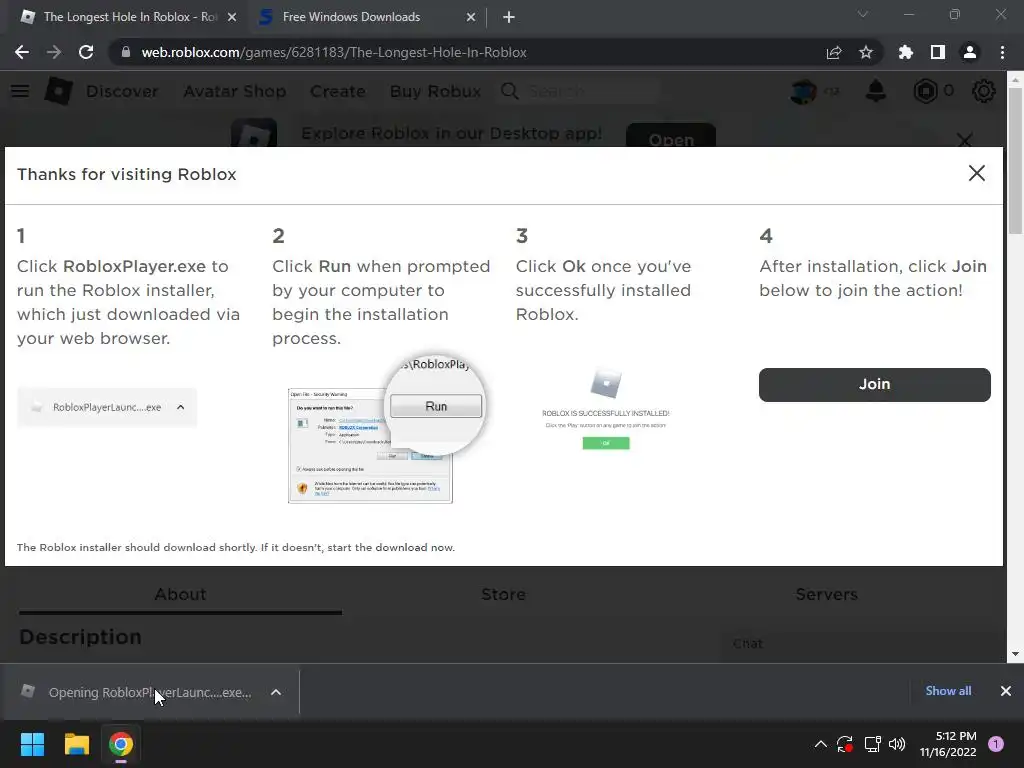Open the clock and date
The width and height of the screenshot is (1024, 768).
pyautogui.click(x=948, y=744)
